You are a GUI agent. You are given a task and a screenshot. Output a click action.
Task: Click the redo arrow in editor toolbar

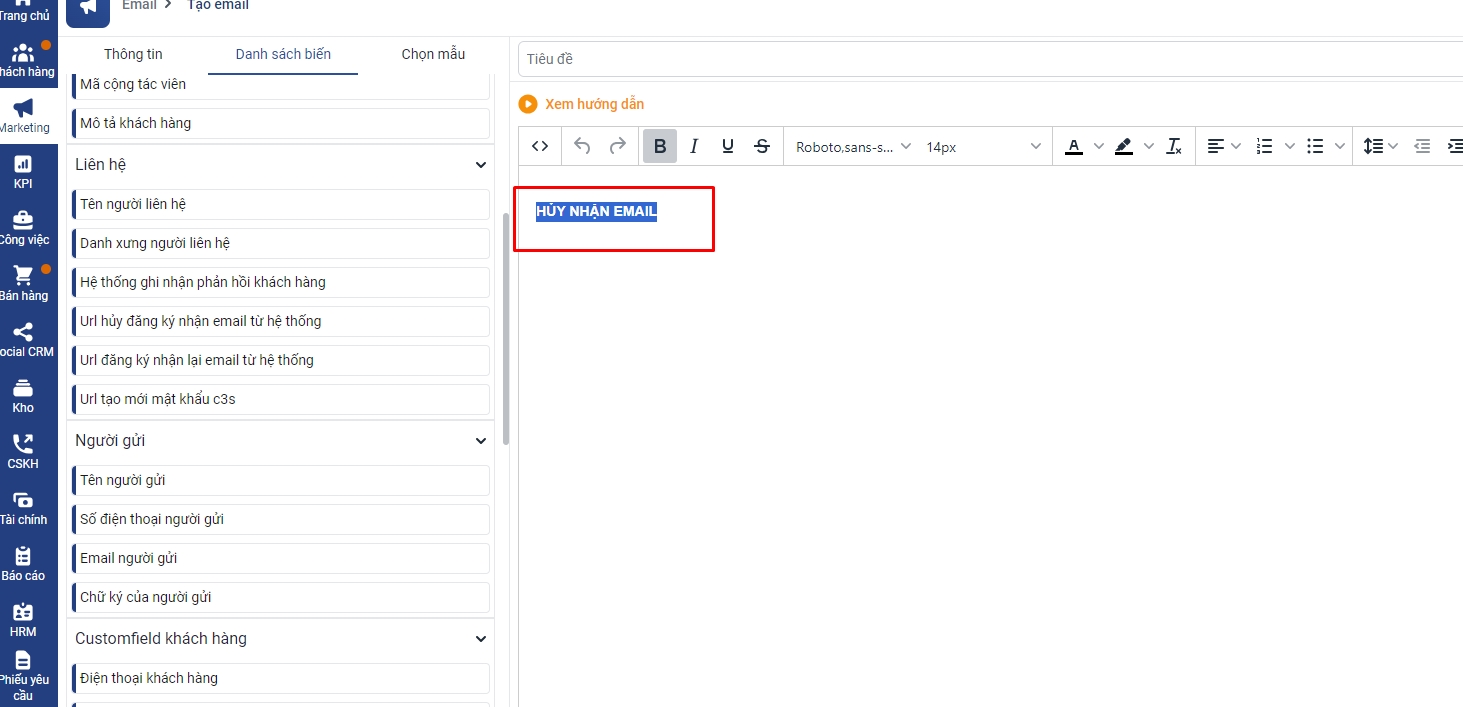pyautogui.click(x=618, y=146)
